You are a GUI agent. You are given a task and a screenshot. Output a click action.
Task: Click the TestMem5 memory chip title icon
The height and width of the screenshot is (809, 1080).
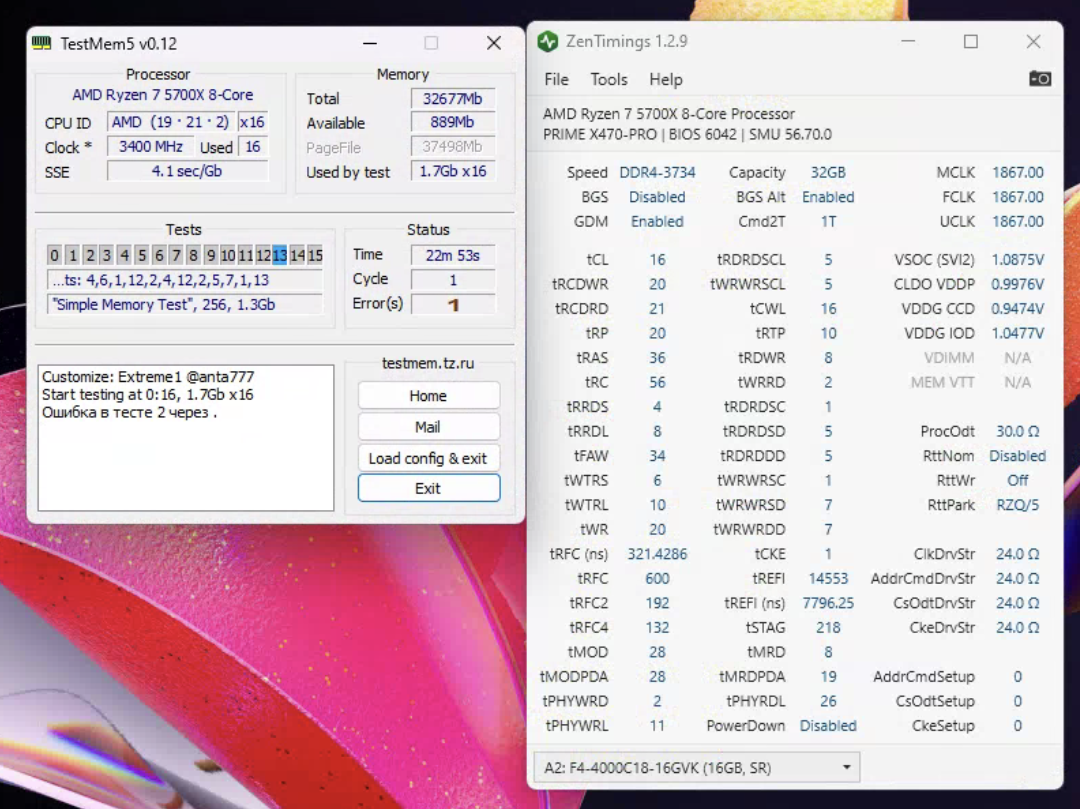pyautogui.click(x=41, y=43)
